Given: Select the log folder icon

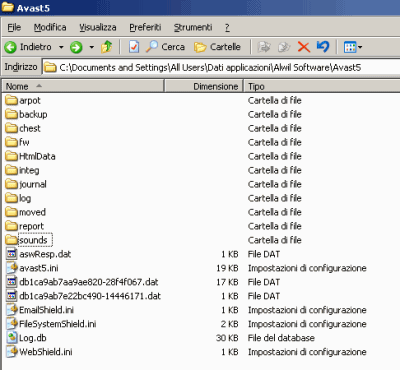Looking at the screenshot, I should coord(12,198).
